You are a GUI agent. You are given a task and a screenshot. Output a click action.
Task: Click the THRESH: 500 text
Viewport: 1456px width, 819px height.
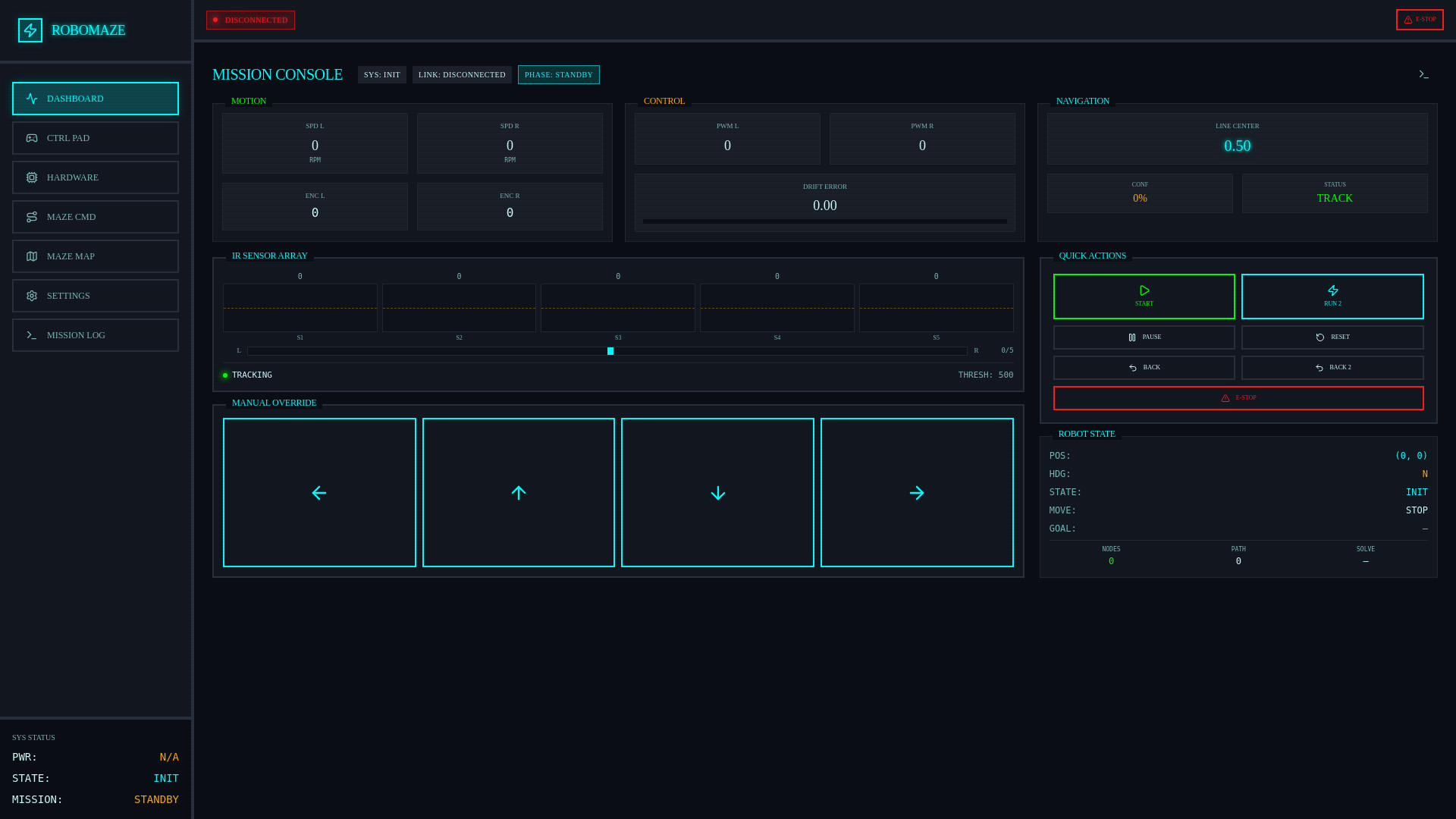tap(986, 375)
